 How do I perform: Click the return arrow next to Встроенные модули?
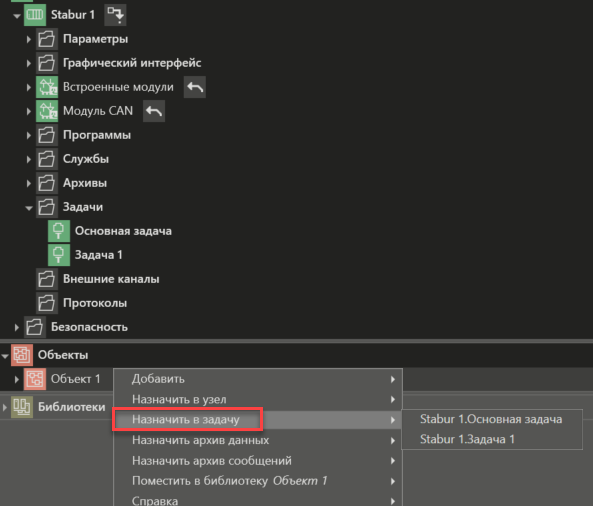pos(195,87)
